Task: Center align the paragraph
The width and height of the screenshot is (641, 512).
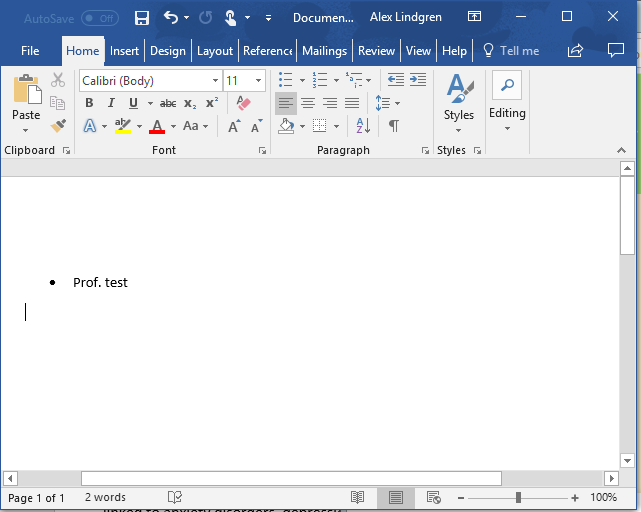Action: coord(308,103)
